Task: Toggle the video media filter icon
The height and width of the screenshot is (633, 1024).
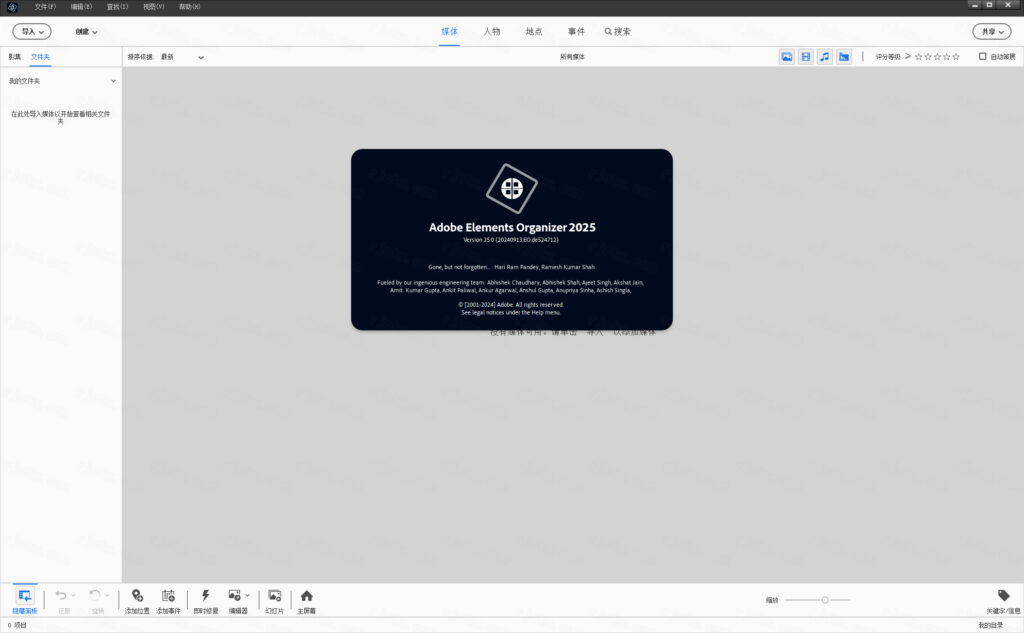Action: pos(806,57)
